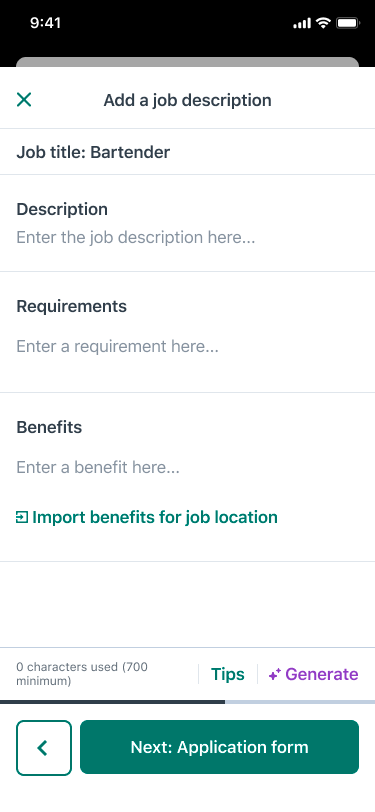Tap the Description section heading
This screenshot has width=375, height=812.
[x=62, y=209]
